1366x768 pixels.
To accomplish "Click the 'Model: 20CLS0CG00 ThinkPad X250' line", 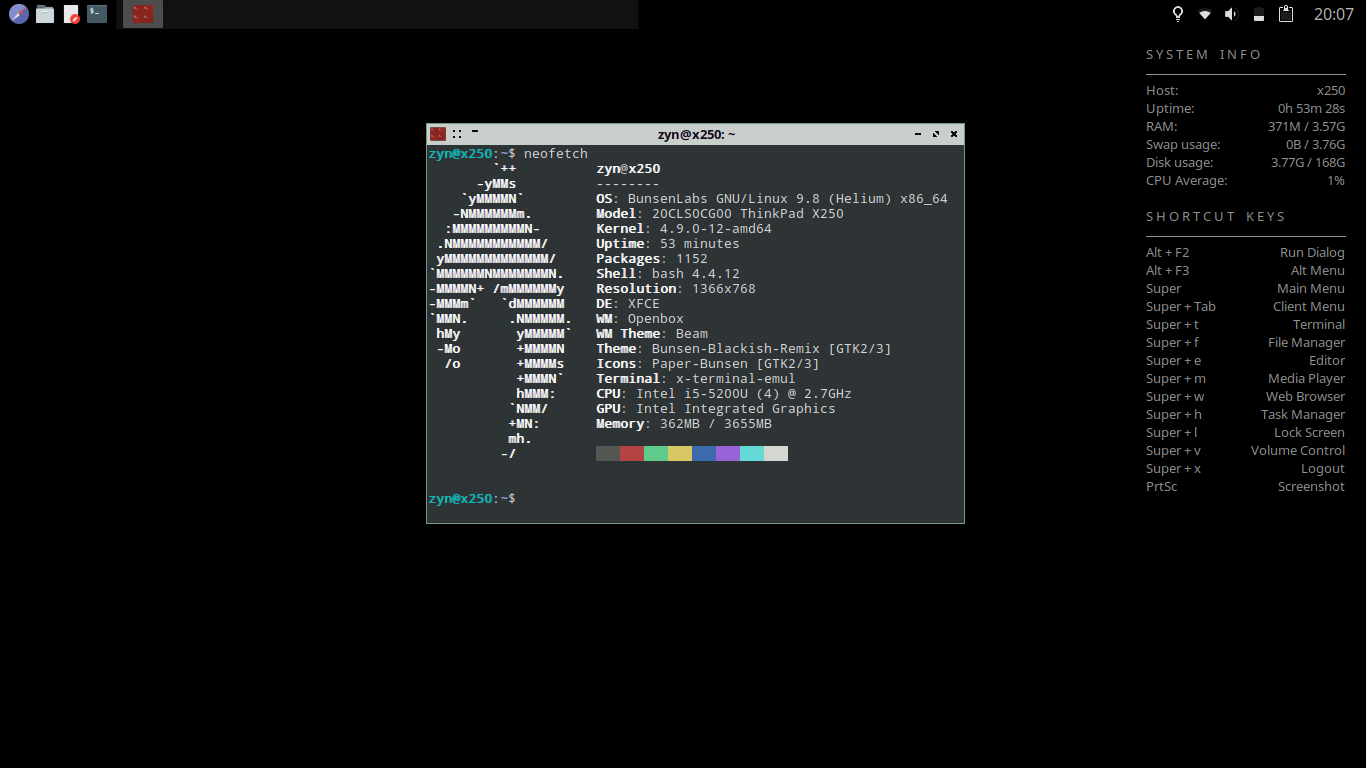I will pyautogui.click(x=720, y=214).
